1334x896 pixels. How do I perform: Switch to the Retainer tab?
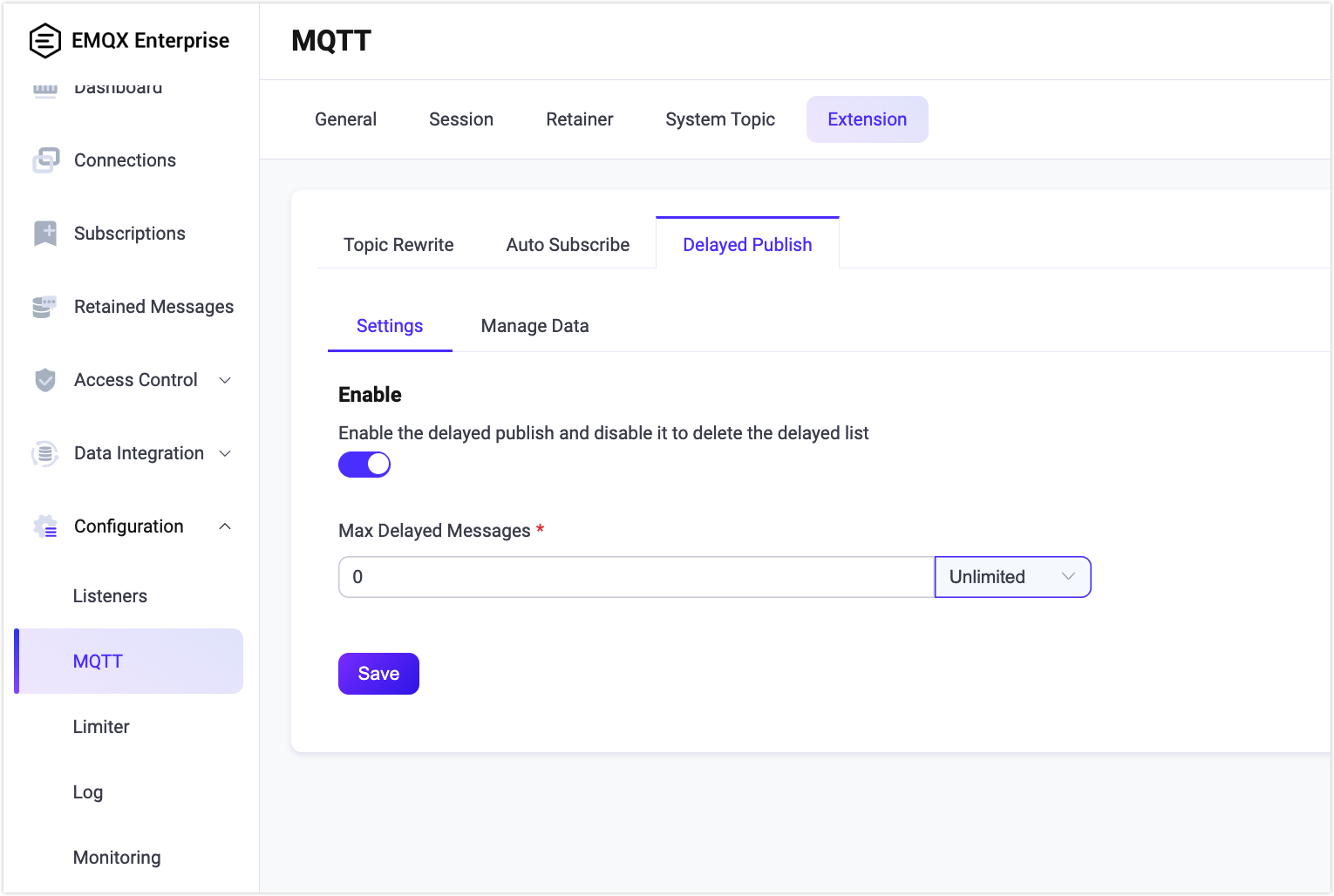pos(580,119)
